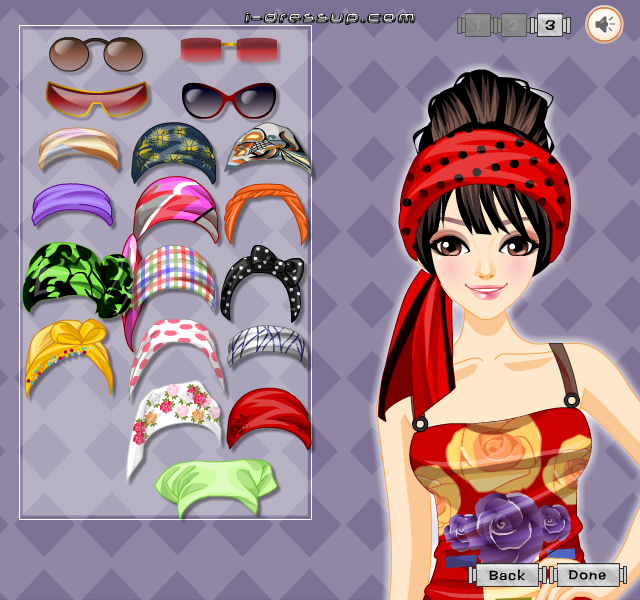Select the orange twisted headband
The image size is (640, 600).
tap(266, 213)
